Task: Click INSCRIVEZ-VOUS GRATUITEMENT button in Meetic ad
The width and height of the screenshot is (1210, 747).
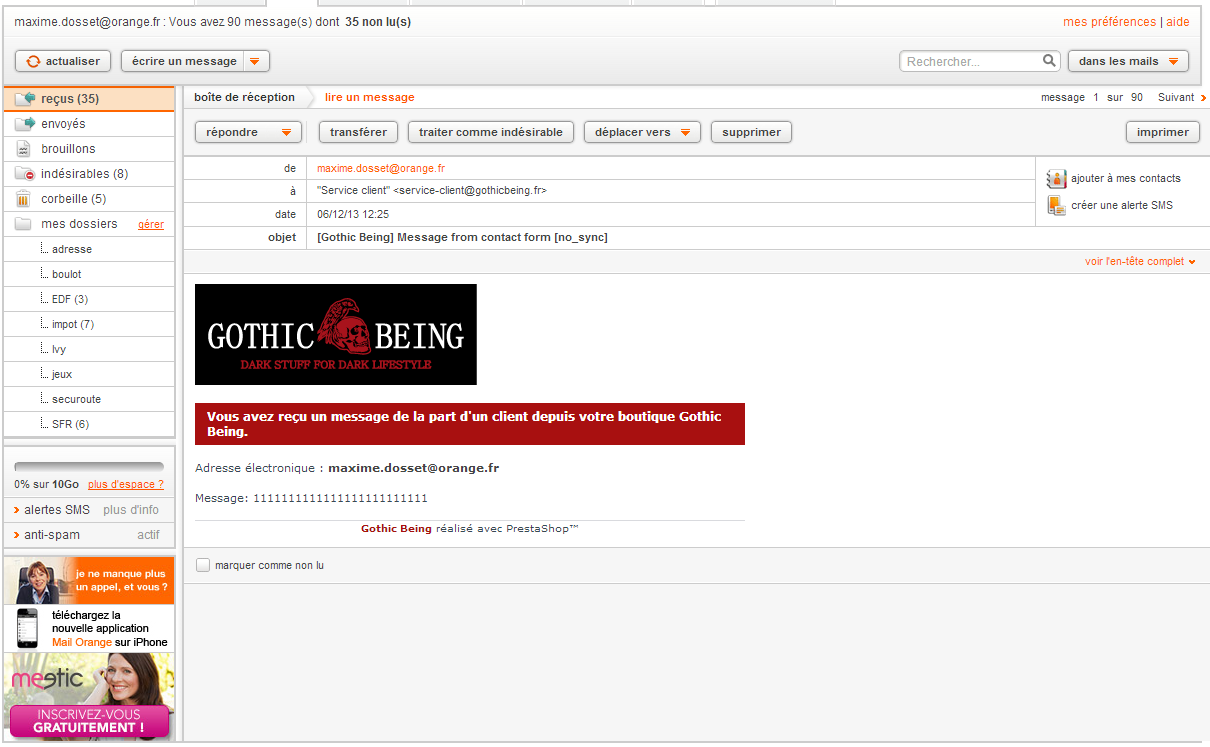Action: 89,721
